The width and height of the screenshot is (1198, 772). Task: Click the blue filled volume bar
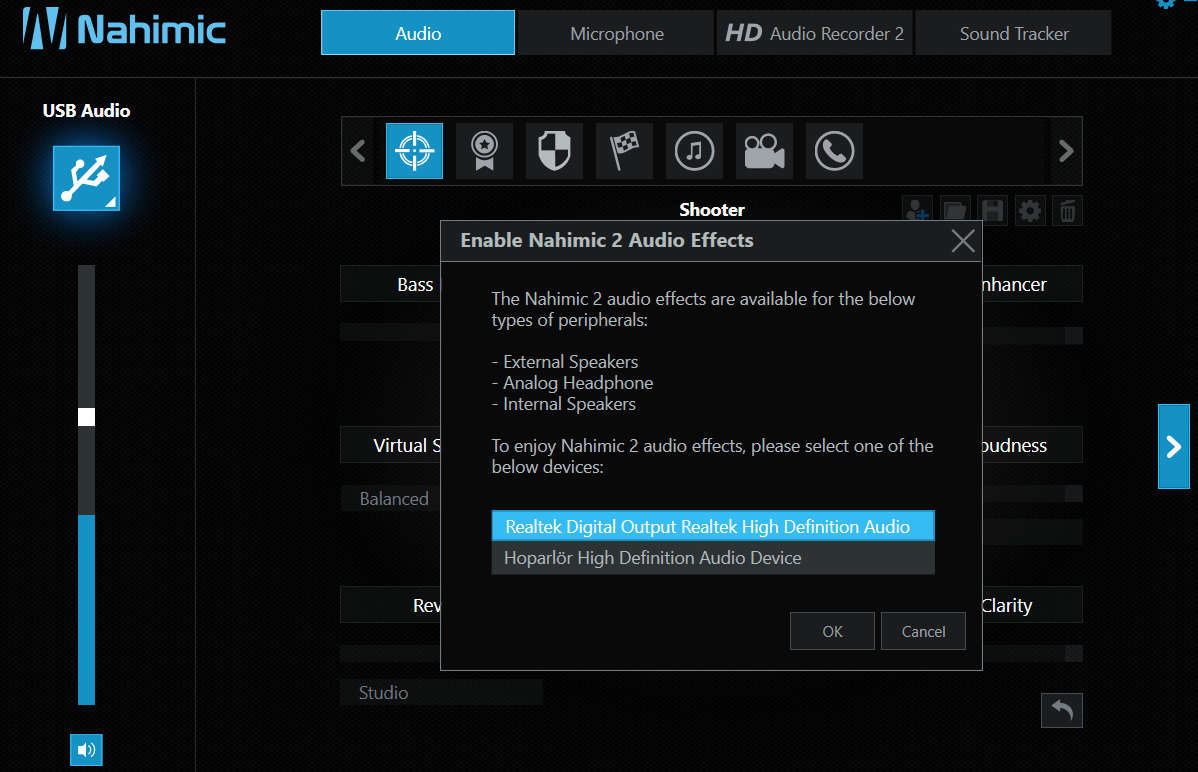[86, 610]
